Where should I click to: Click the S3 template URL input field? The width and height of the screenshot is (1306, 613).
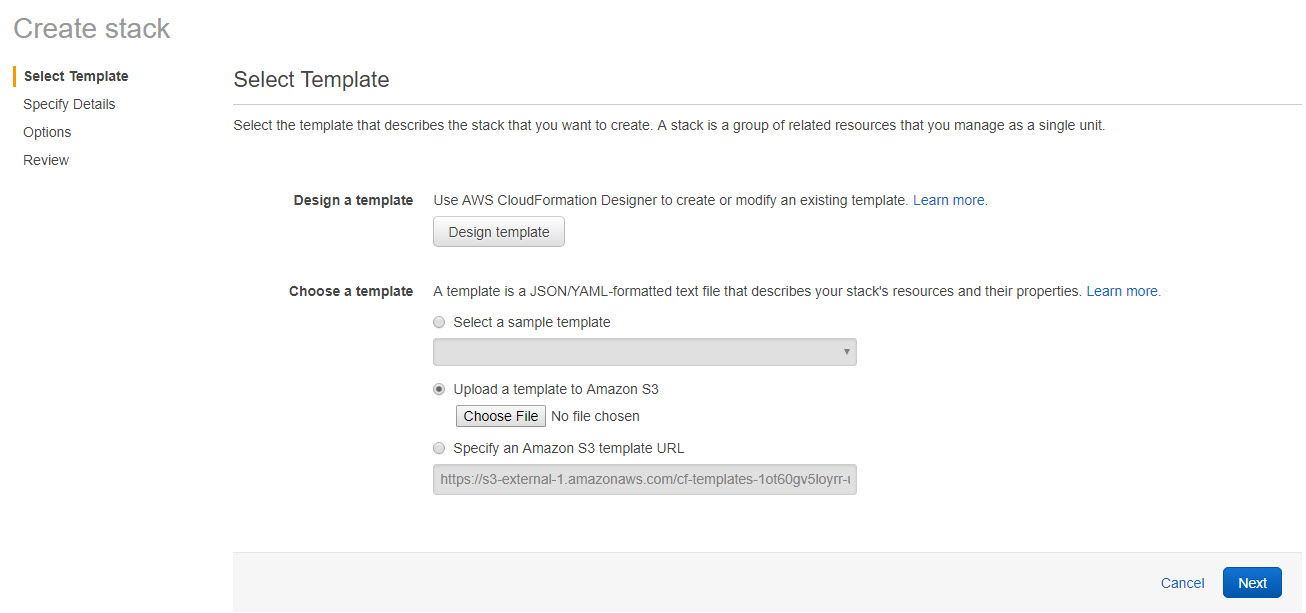pos(644,479)
